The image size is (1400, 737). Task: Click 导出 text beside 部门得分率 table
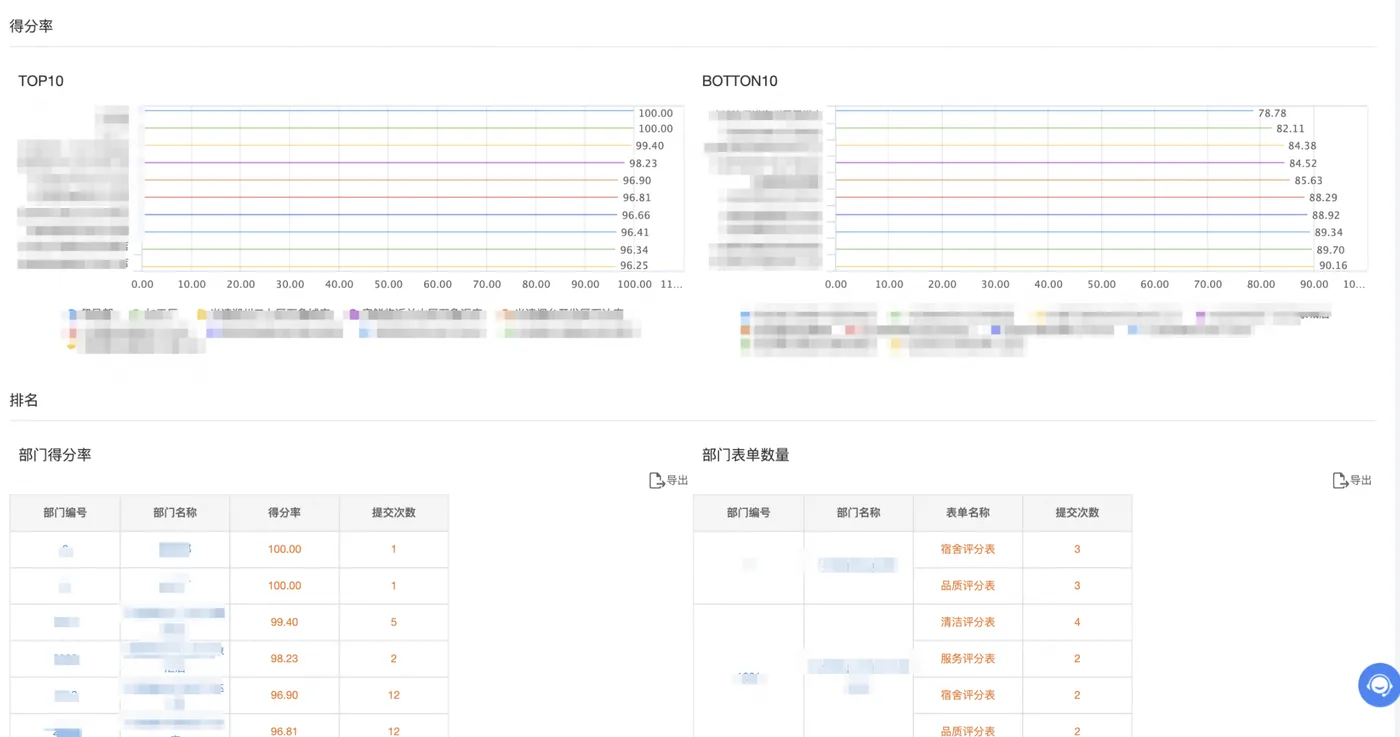click(677, 481)
